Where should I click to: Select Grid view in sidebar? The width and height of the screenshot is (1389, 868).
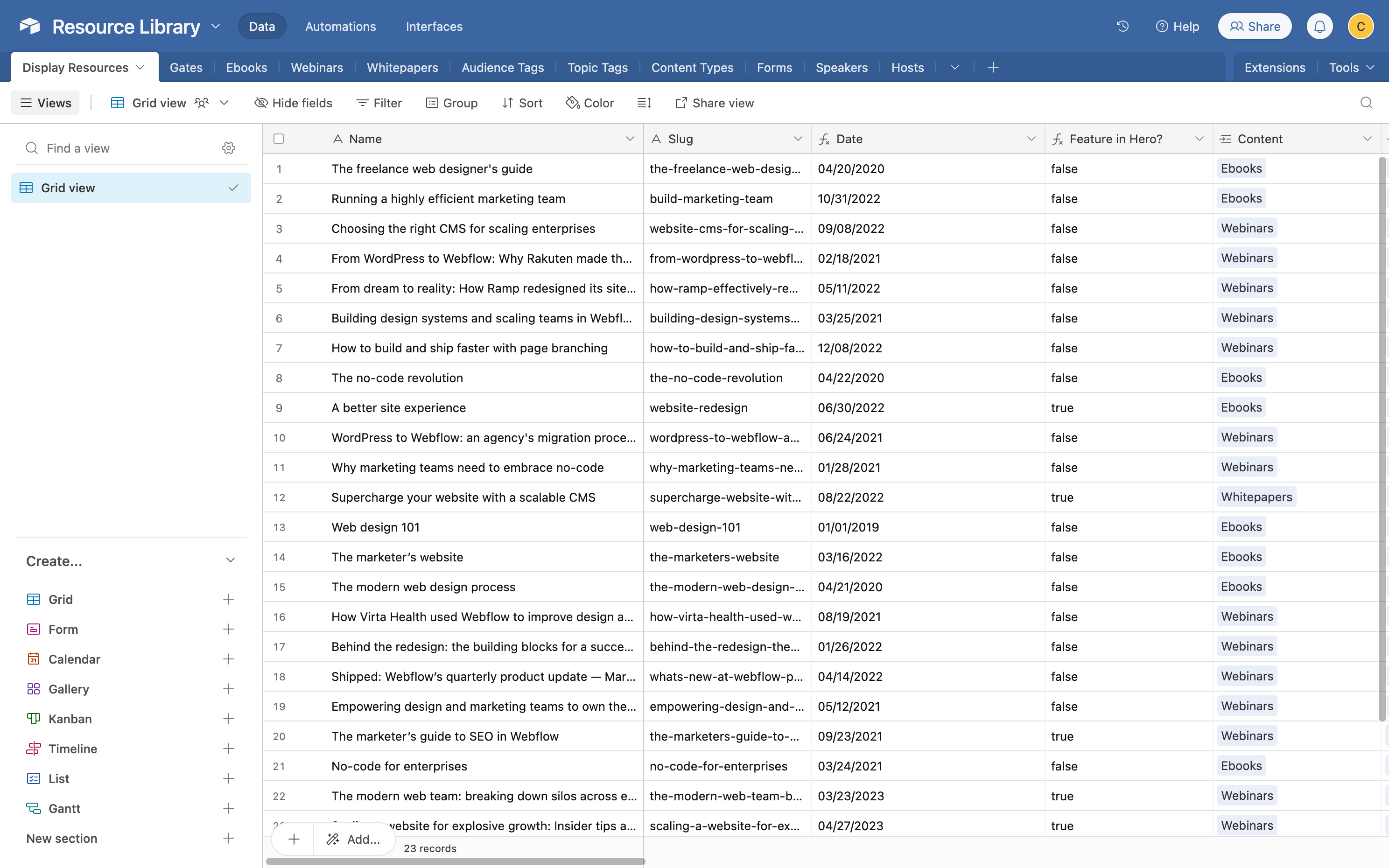coord(131,188)
